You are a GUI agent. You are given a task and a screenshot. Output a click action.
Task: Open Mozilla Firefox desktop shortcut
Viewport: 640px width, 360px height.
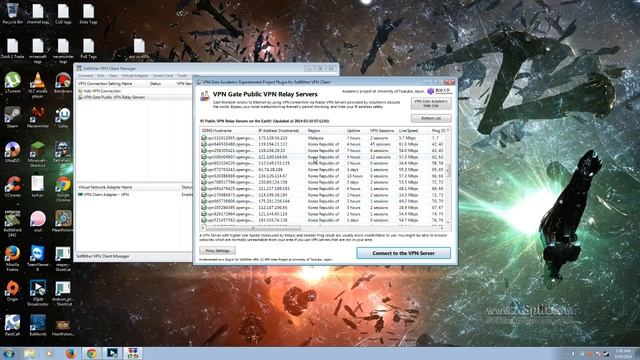pyautogui.click(x=12, y=258)
